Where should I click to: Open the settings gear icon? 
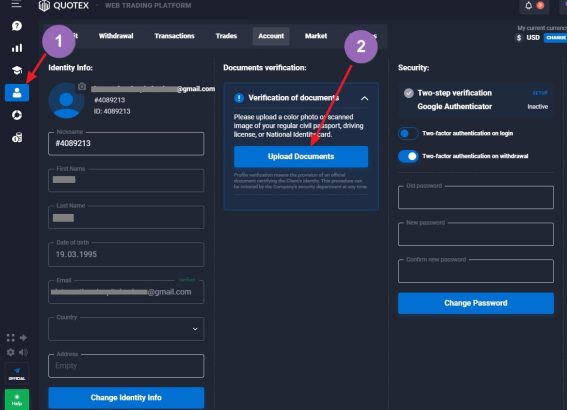[x=10, y=352]
